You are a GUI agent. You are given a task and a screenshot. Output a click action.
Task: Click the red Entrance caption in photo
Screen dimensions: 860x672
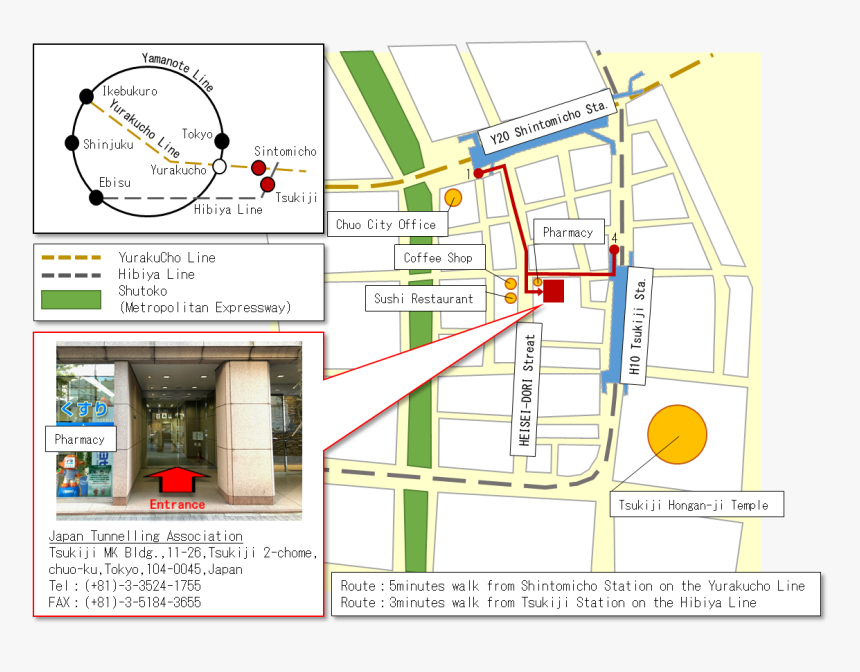click(x=177, y=504)
